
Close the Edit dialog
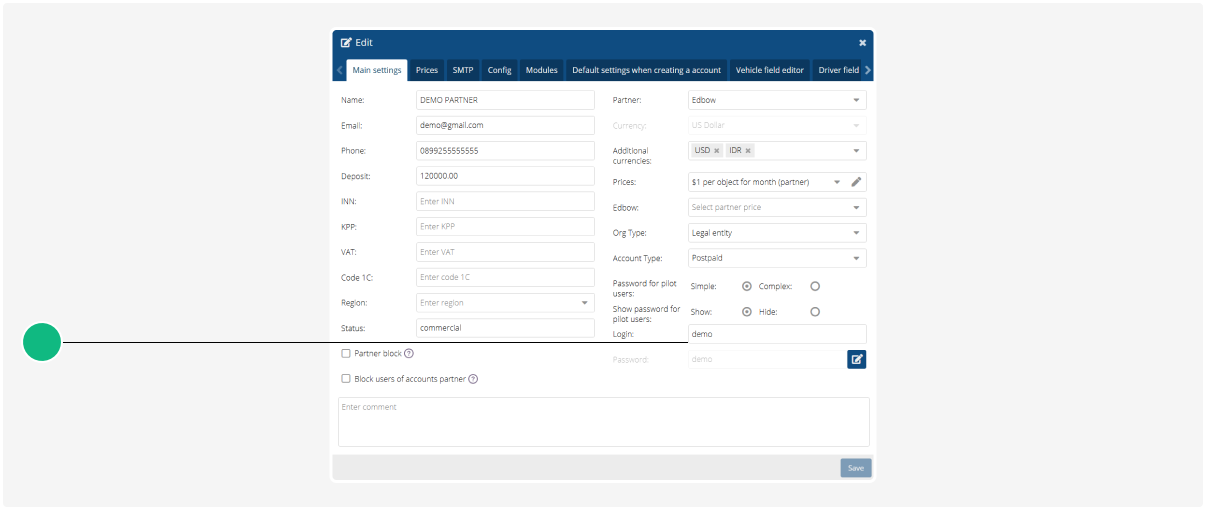click(863, 43)
